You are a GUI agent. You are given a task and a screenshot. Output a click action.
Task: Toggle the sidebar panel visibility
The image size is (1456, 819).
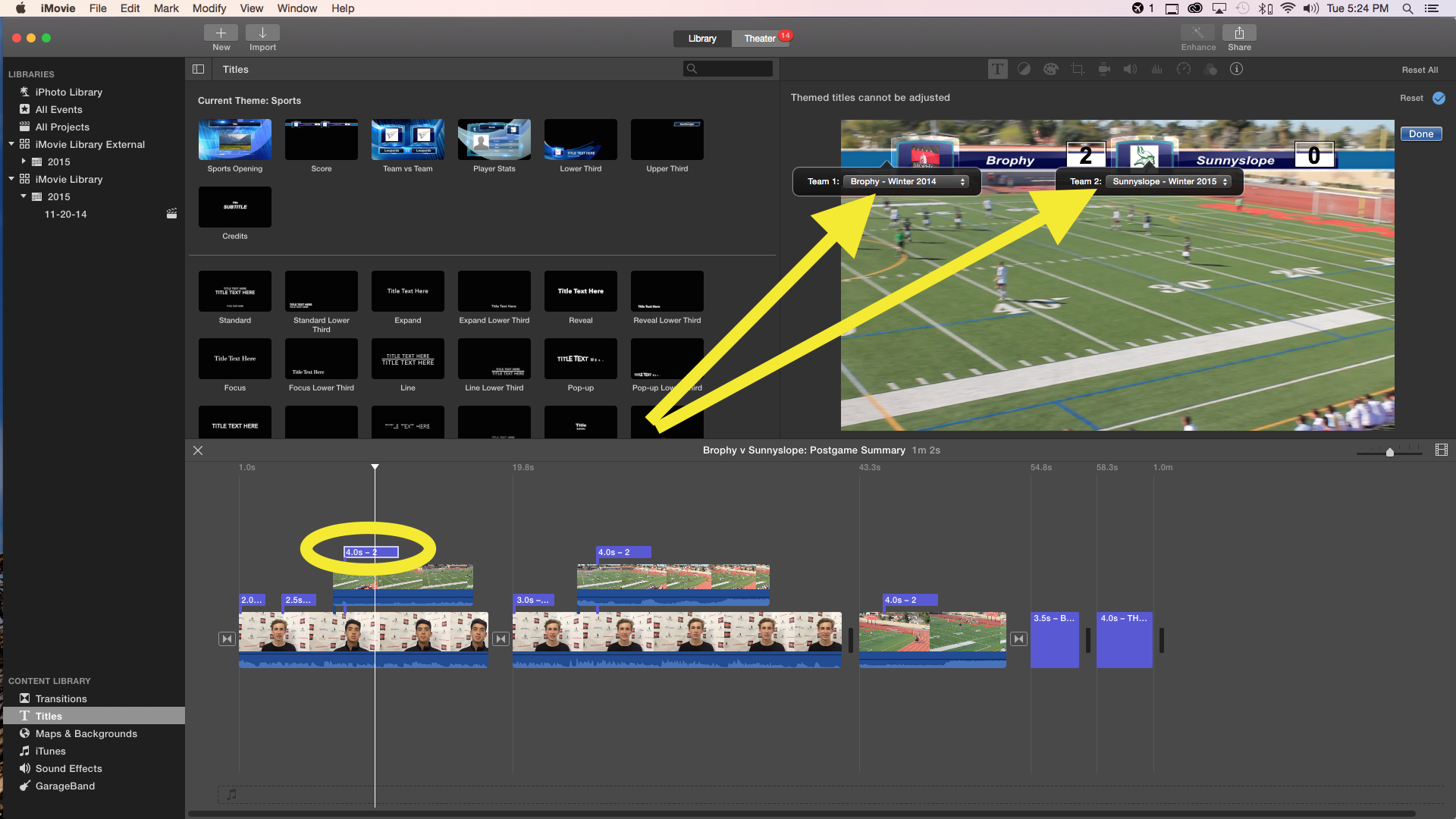[199, 69]
